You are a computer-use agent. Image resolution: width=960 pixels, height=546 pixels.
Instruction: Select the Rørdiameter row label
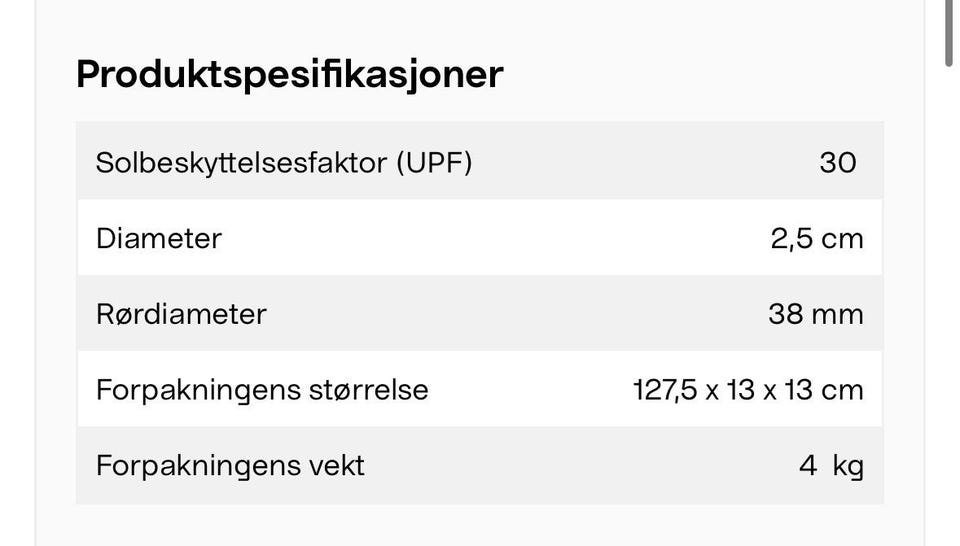(181, 314)
